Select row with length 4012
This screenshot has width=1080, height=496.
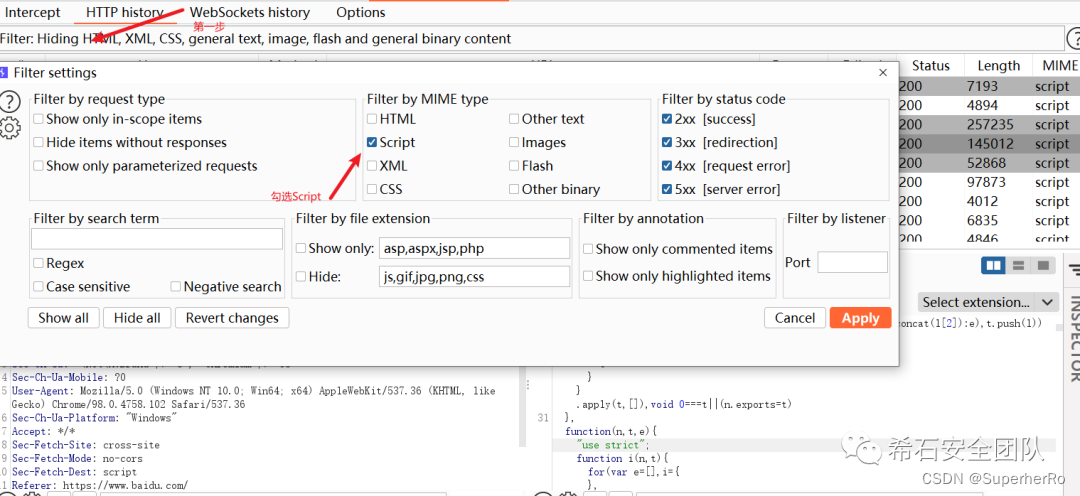[x=989, y=202]
